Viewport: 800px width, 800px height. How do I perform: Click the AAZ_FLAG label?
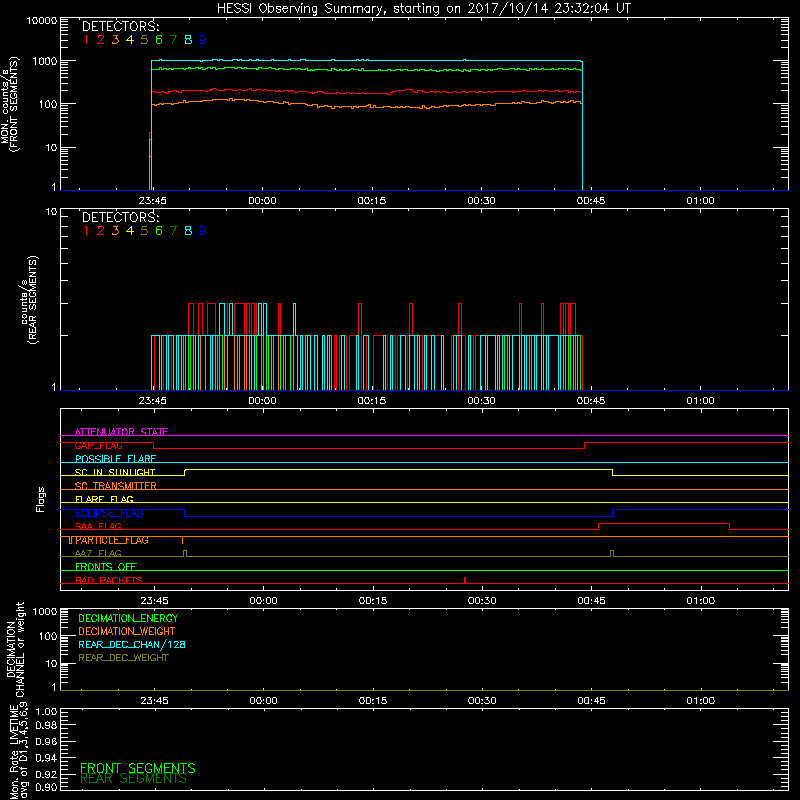coord(98,554)
